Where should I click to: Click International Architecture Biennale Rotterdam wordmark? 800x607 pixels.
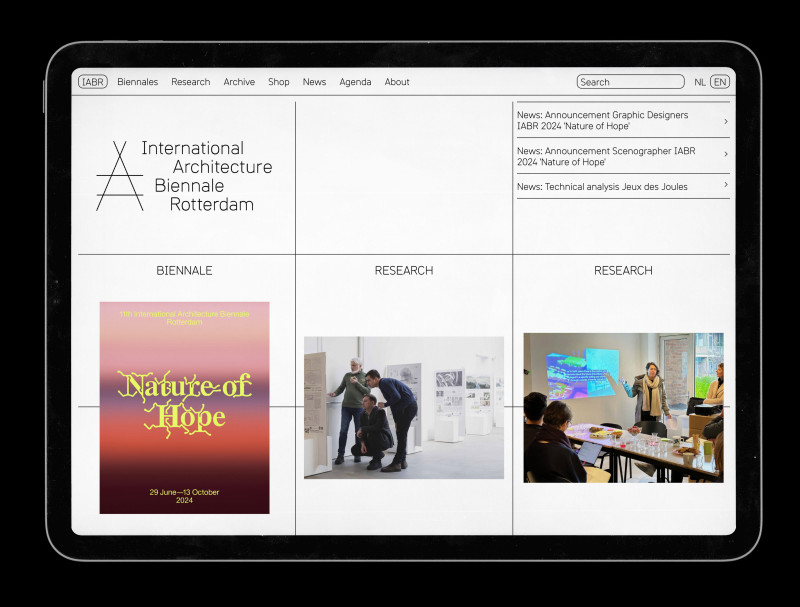[207, 176]
